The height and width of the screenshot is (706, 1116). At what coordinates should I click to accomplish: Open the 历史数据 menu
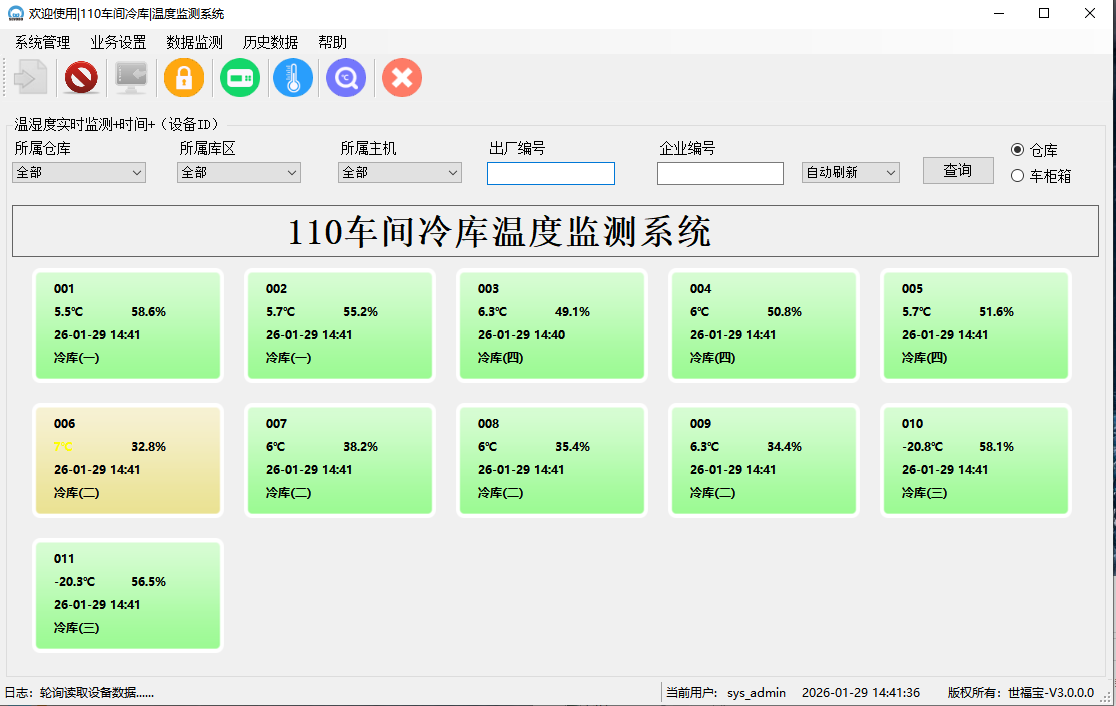pos(270,42)
